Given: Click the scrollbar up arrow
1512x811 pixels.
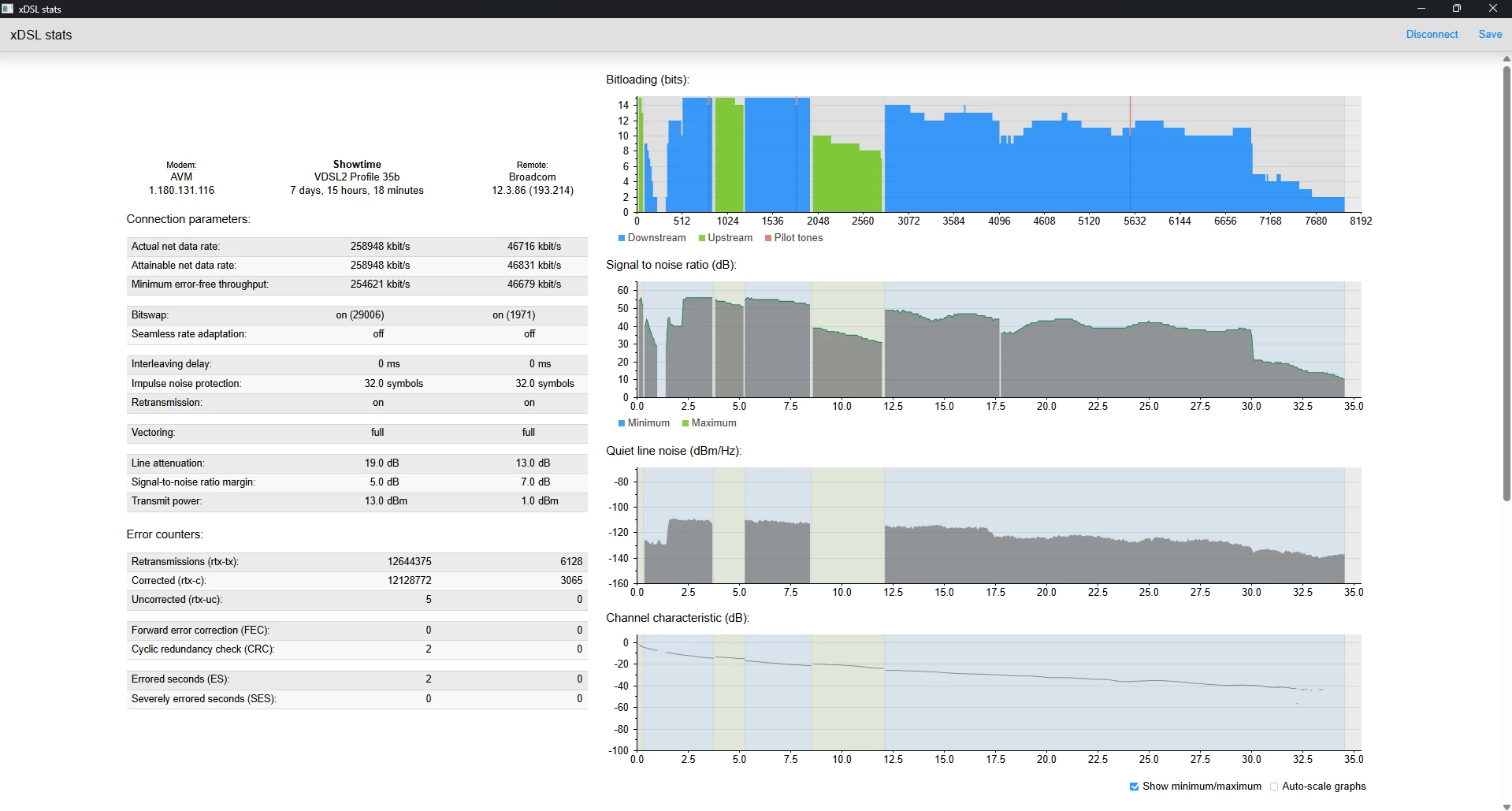Looking at the screenshot, I should pyautogui.click(x=1506, y=58).
